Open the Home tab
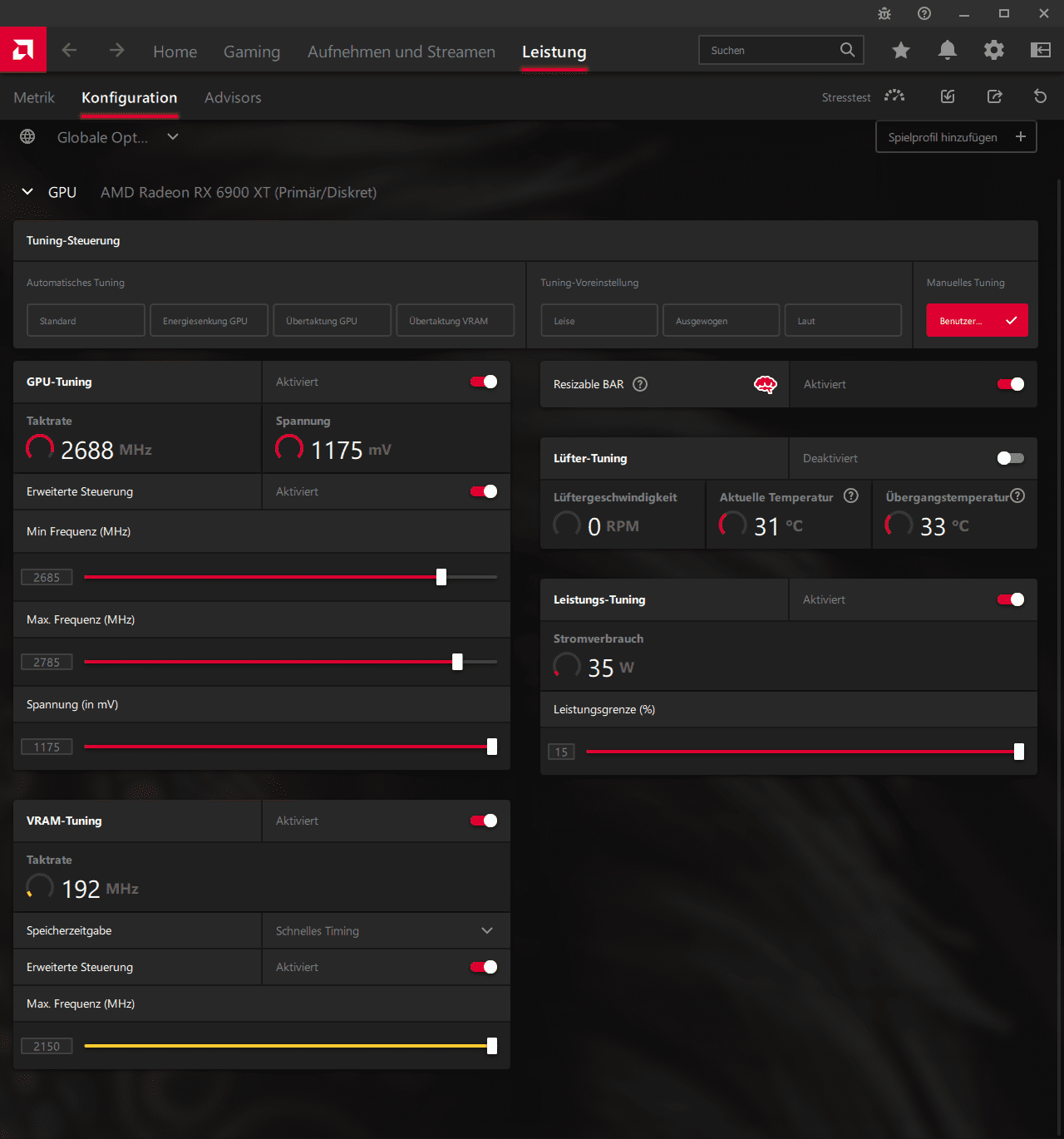The image size is (1064, 1139). [175, 52]
